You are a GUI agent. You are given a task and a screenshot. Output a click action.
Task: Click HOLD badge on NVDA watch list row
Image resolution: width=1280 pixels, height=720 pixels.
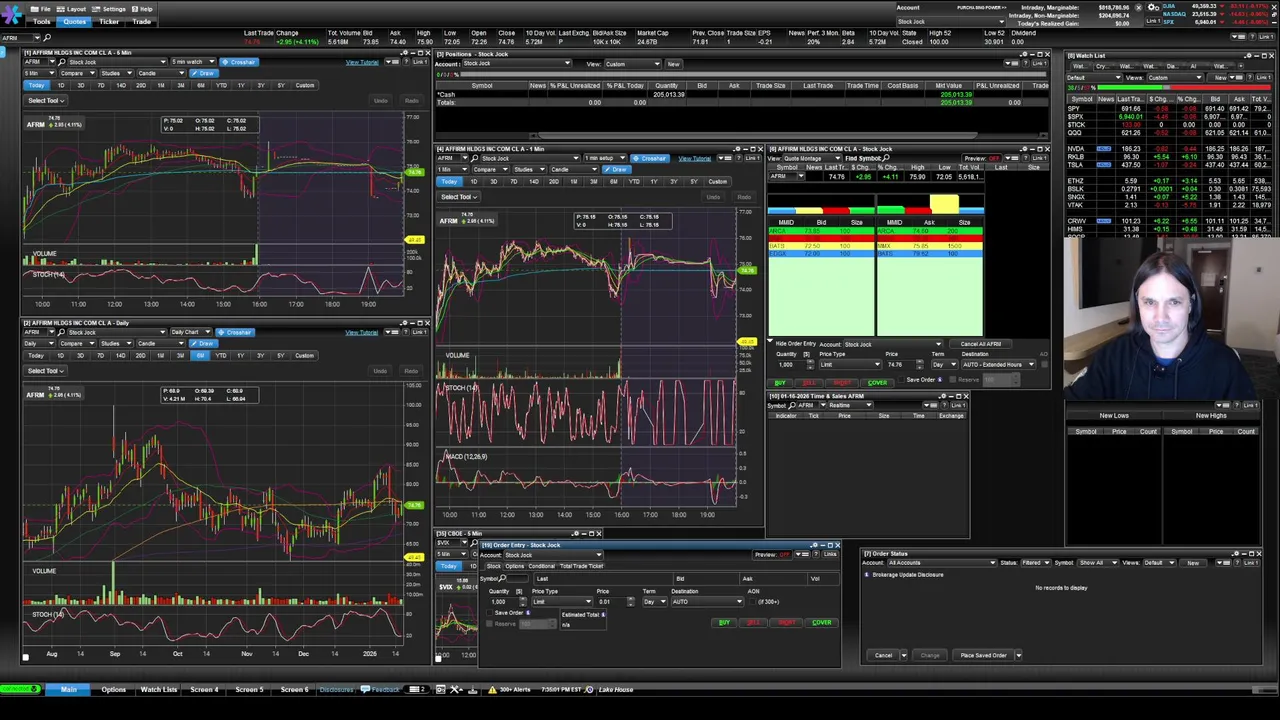[1104, 149]
